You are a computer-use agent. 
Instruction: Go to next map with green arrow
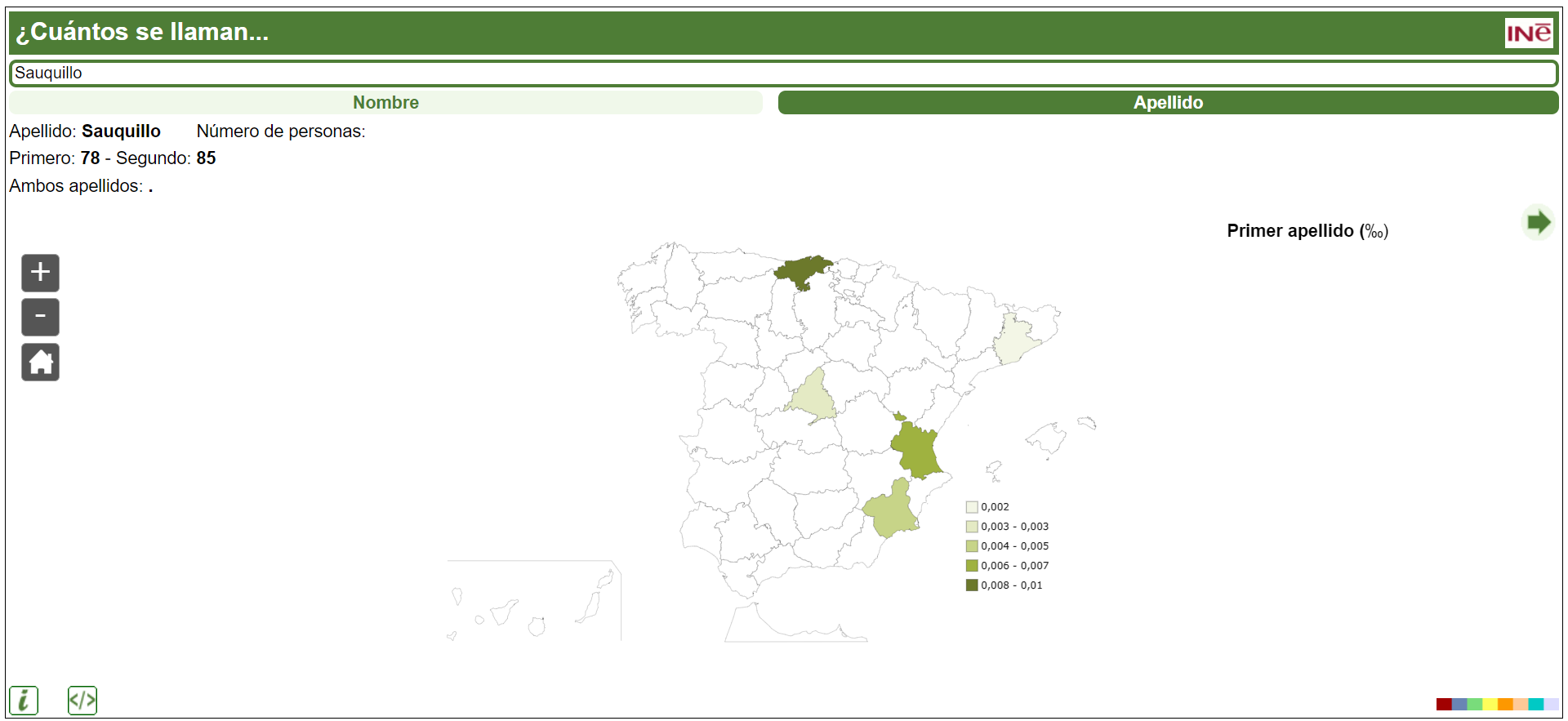point(1539,222)
